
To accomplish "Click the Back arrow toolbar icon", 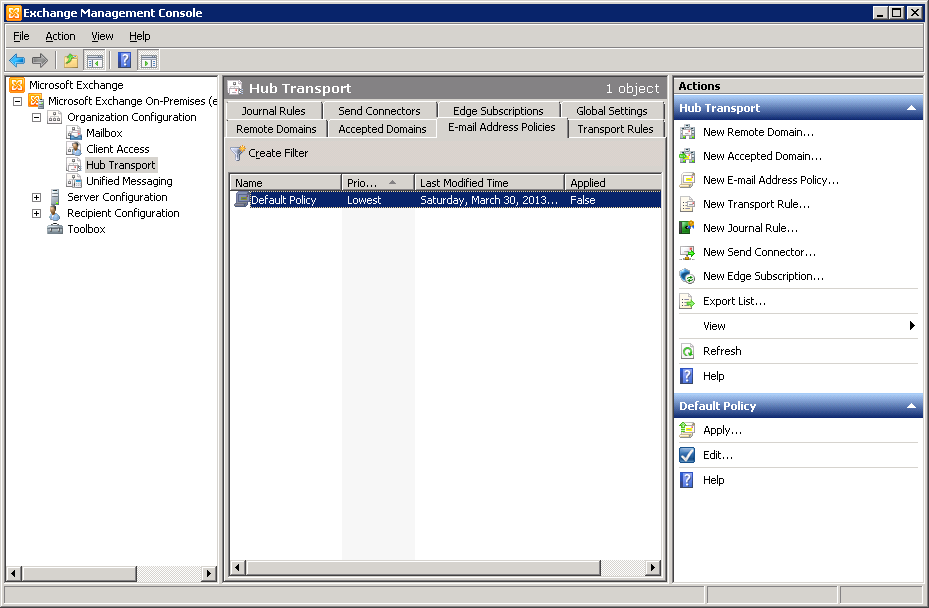I will [17, 60].
